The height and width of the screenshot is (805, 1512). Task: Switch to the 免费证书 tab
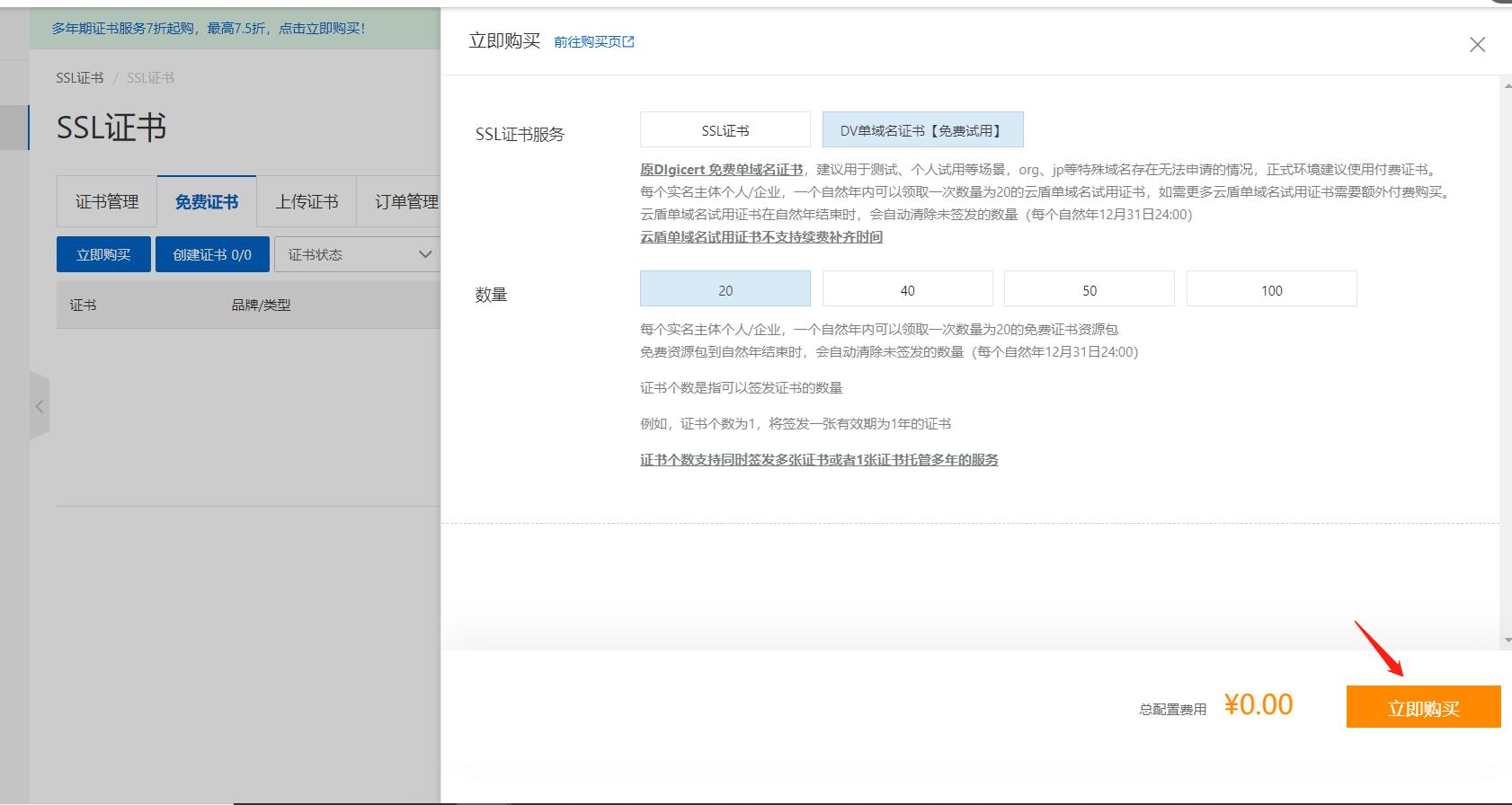207,202
